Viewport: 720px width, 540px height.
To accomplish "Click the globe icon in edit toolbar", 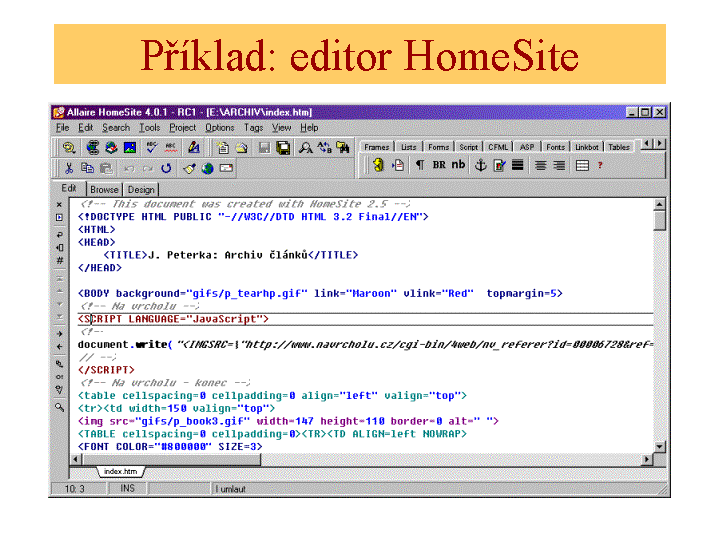I will click(208, 169).
